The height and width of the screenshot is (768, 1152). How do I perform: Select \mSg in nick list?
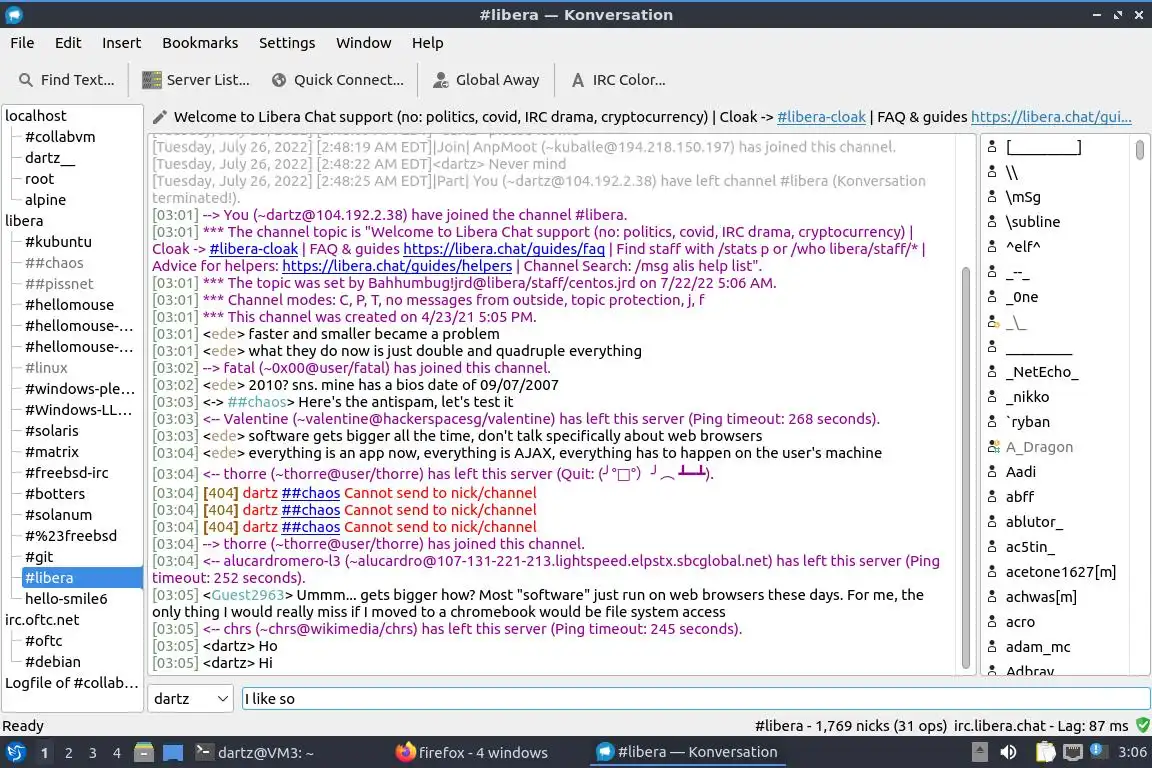tap(1023, 197)
